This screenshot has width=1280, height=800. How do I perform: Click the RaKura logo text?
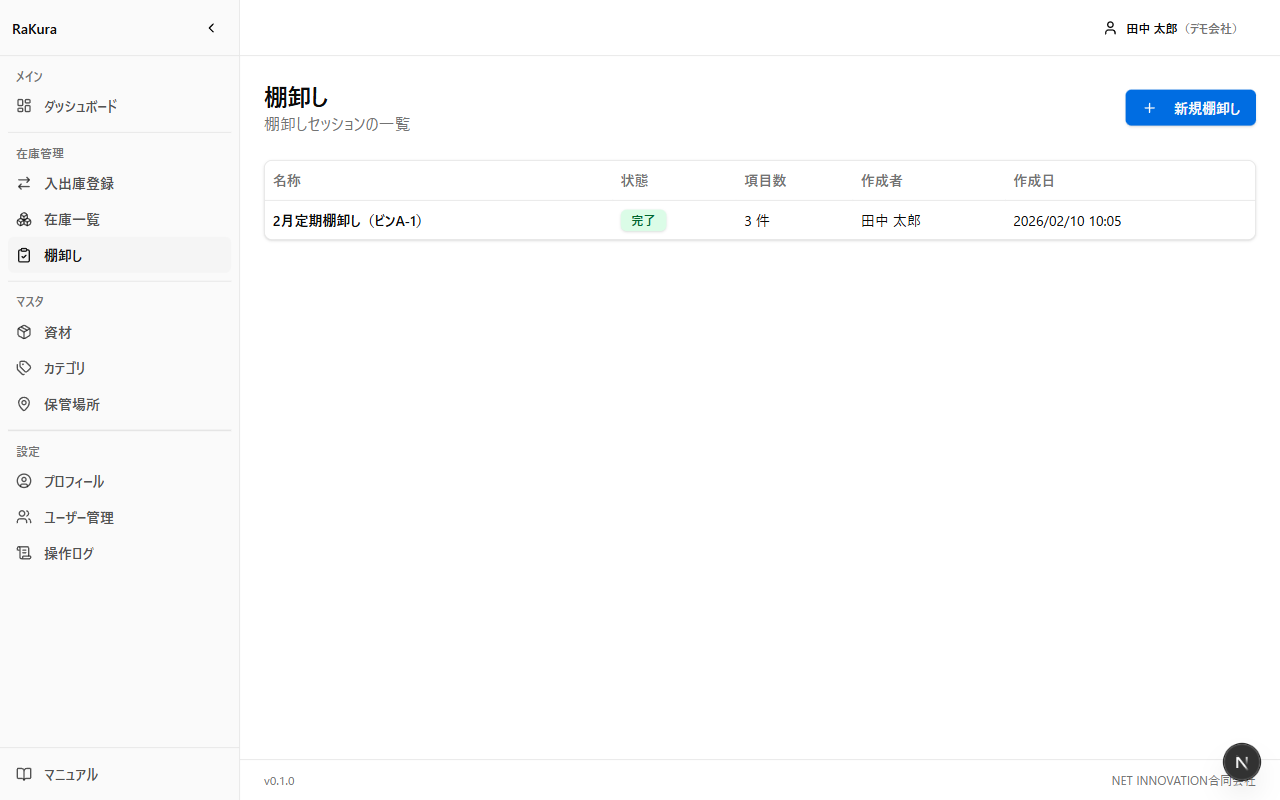(x=34, y=29)
